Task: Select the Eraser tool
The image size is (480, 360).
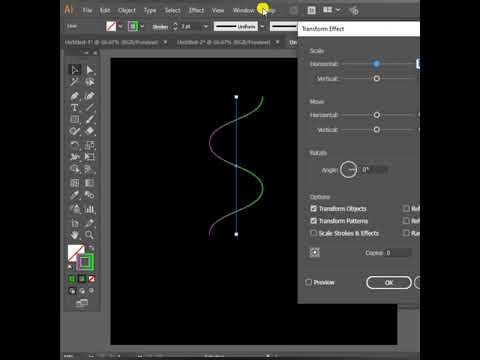Action: pyautogui.click(x=90, y=131)
